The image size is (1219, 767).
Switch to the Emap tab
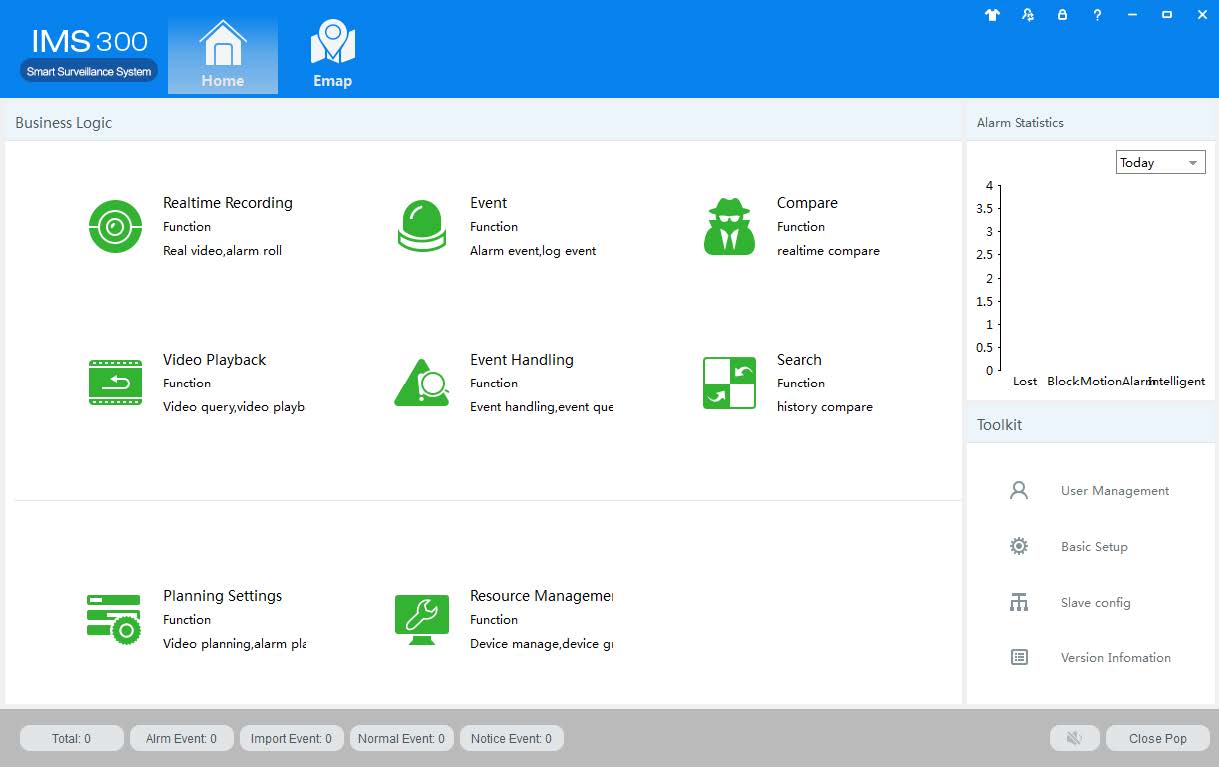tap(332, 56)
